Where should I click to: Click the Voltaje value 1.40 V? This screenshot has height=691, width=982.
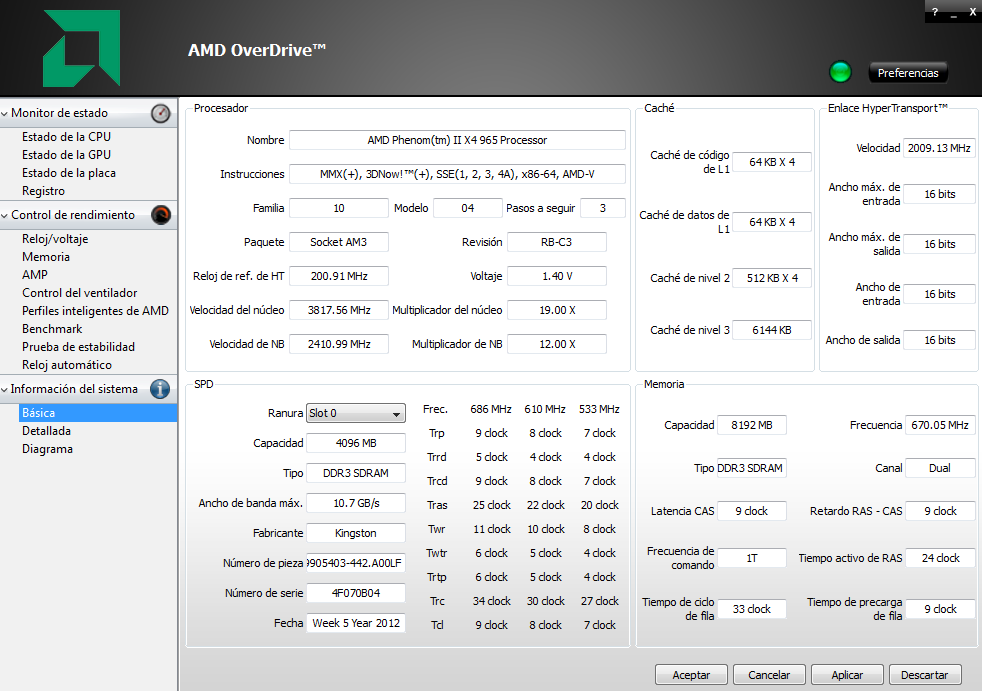pyautogui.click(x=557, y=276)
